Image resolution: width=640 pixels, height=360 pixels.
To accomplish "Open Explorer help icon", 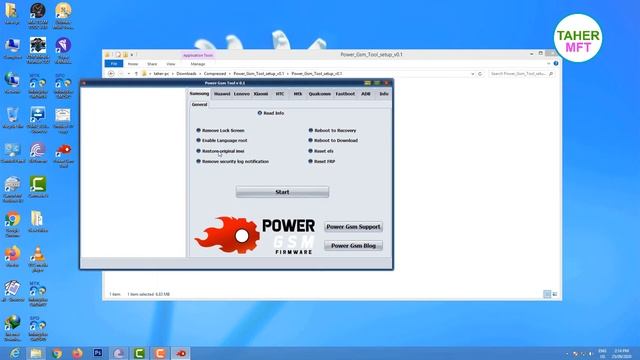I will pos(556,64).
